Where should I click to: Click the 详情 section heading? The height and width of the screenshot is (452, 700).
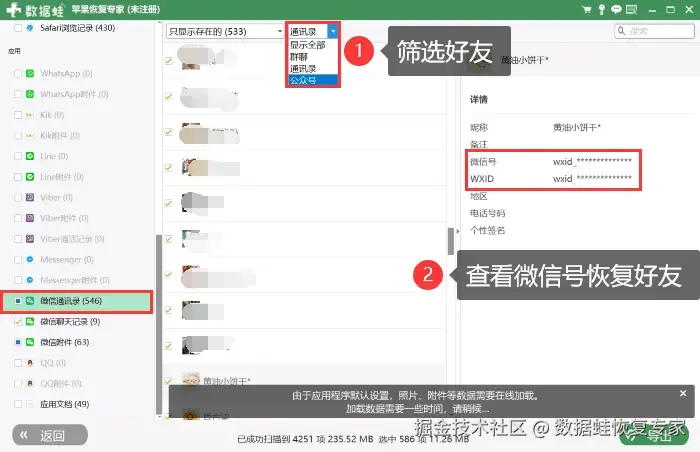coord(479,100)
